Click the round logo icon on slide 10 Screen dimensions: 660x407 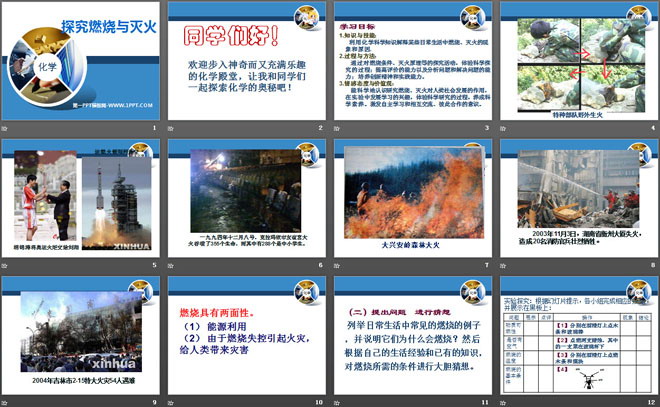pos(311,290)
